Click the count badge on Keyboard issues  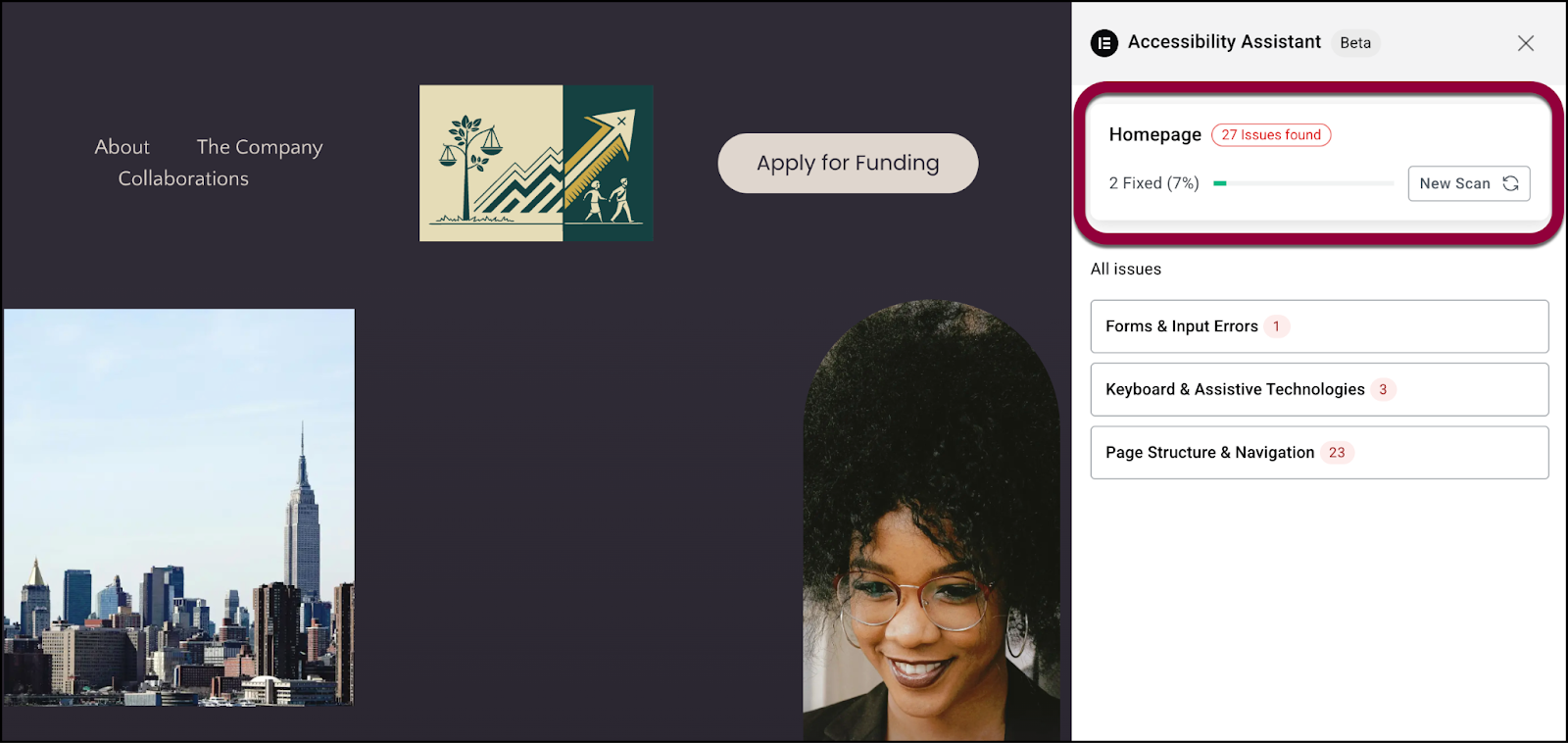click(1383, 389)
